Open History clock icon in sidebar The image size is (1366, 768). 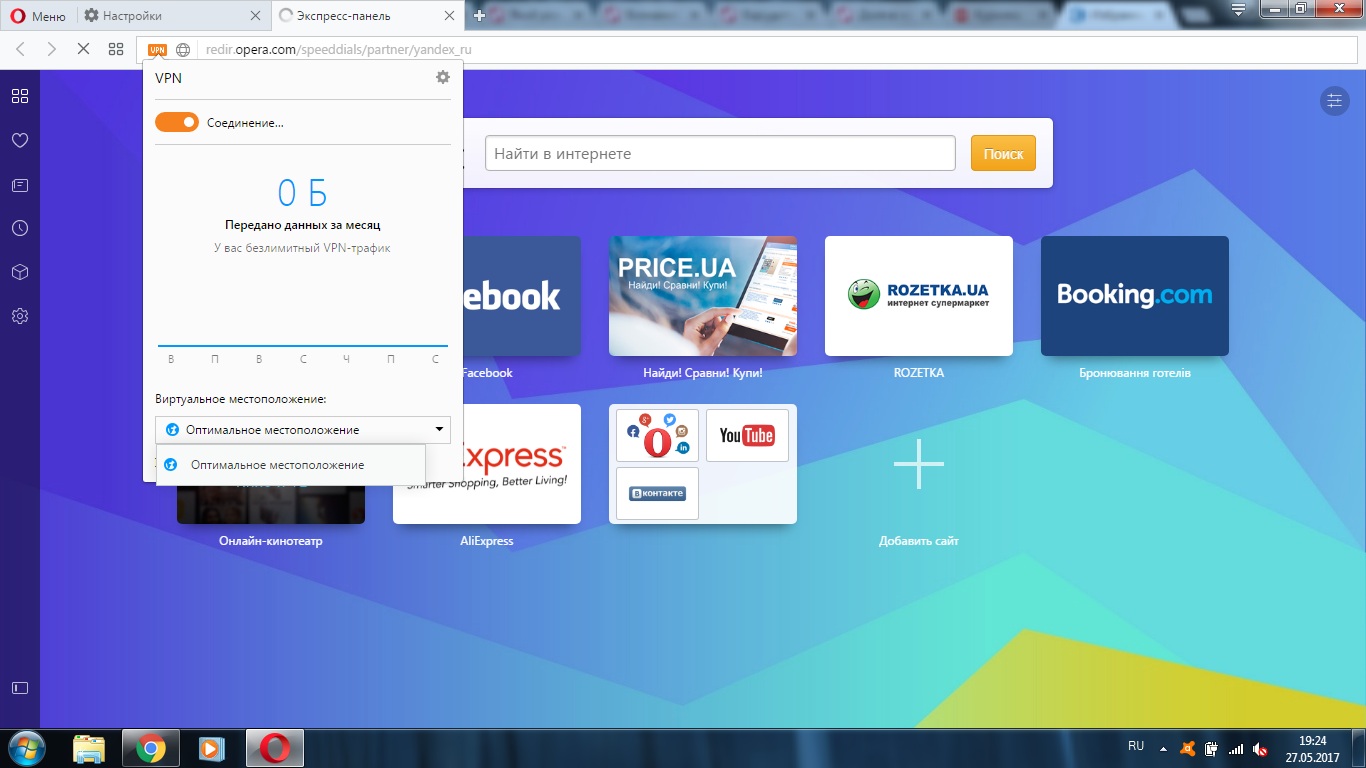tap(20, 228)
